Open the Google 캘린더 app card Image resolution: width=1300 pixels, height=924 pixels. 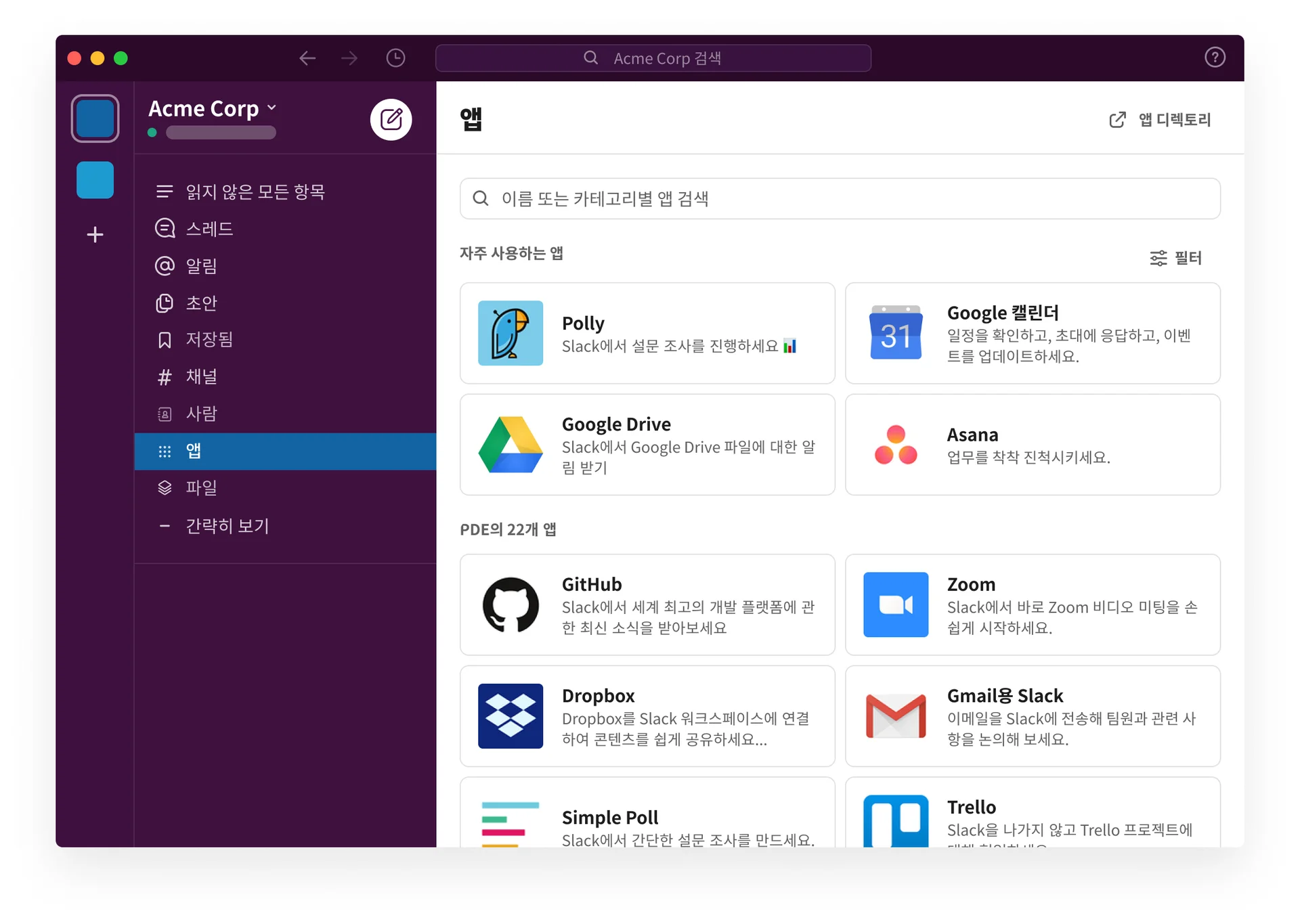coord(1032,333)
